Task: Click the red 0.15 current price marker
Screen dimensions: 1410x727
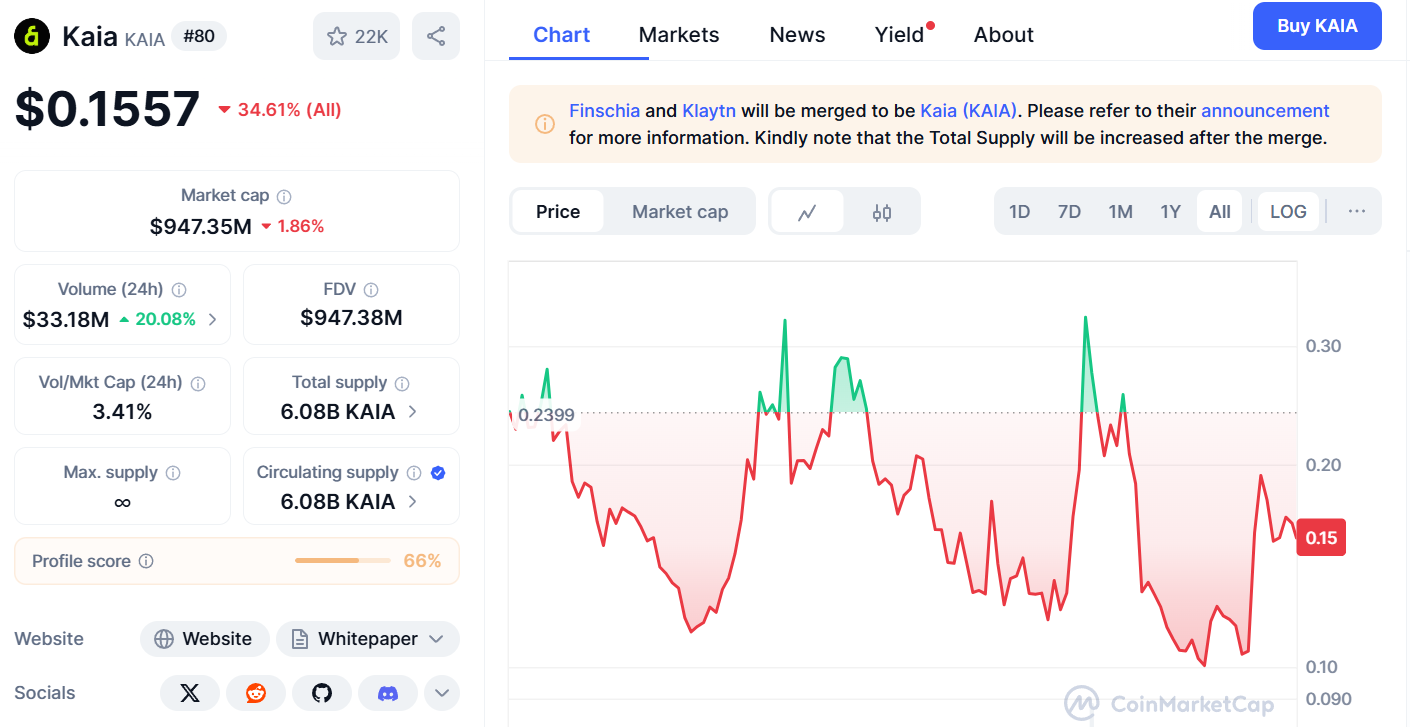Action: [1321, 538]
